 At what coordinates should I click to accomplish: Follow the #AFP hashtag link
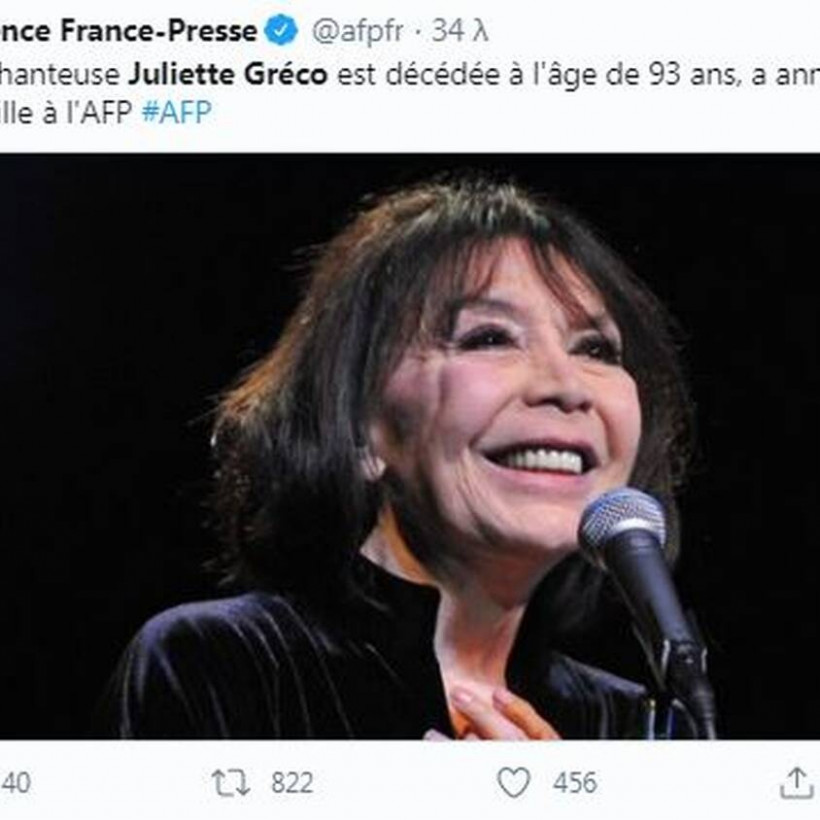(176, 112)
